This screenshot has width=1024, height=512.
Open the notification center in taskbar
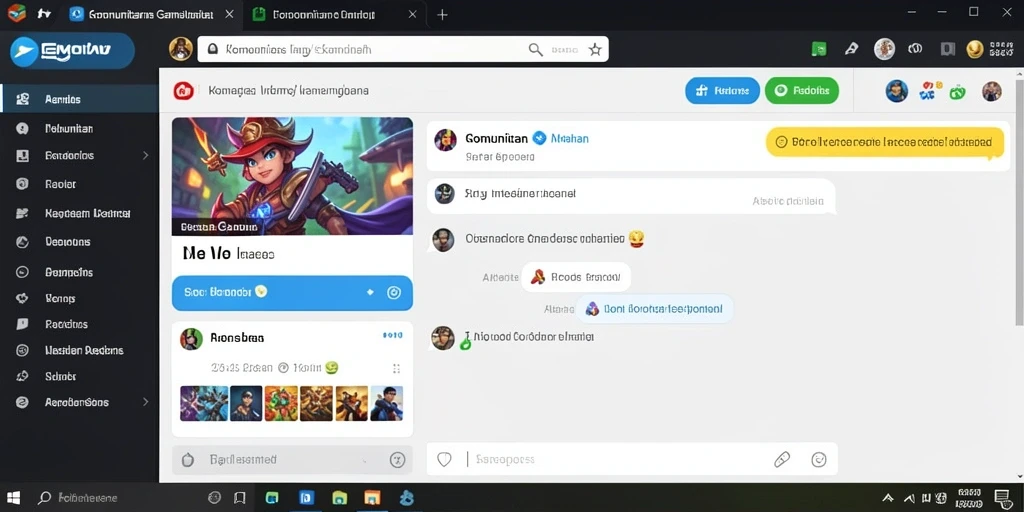pyautogui.click(x=1003, y=498)
